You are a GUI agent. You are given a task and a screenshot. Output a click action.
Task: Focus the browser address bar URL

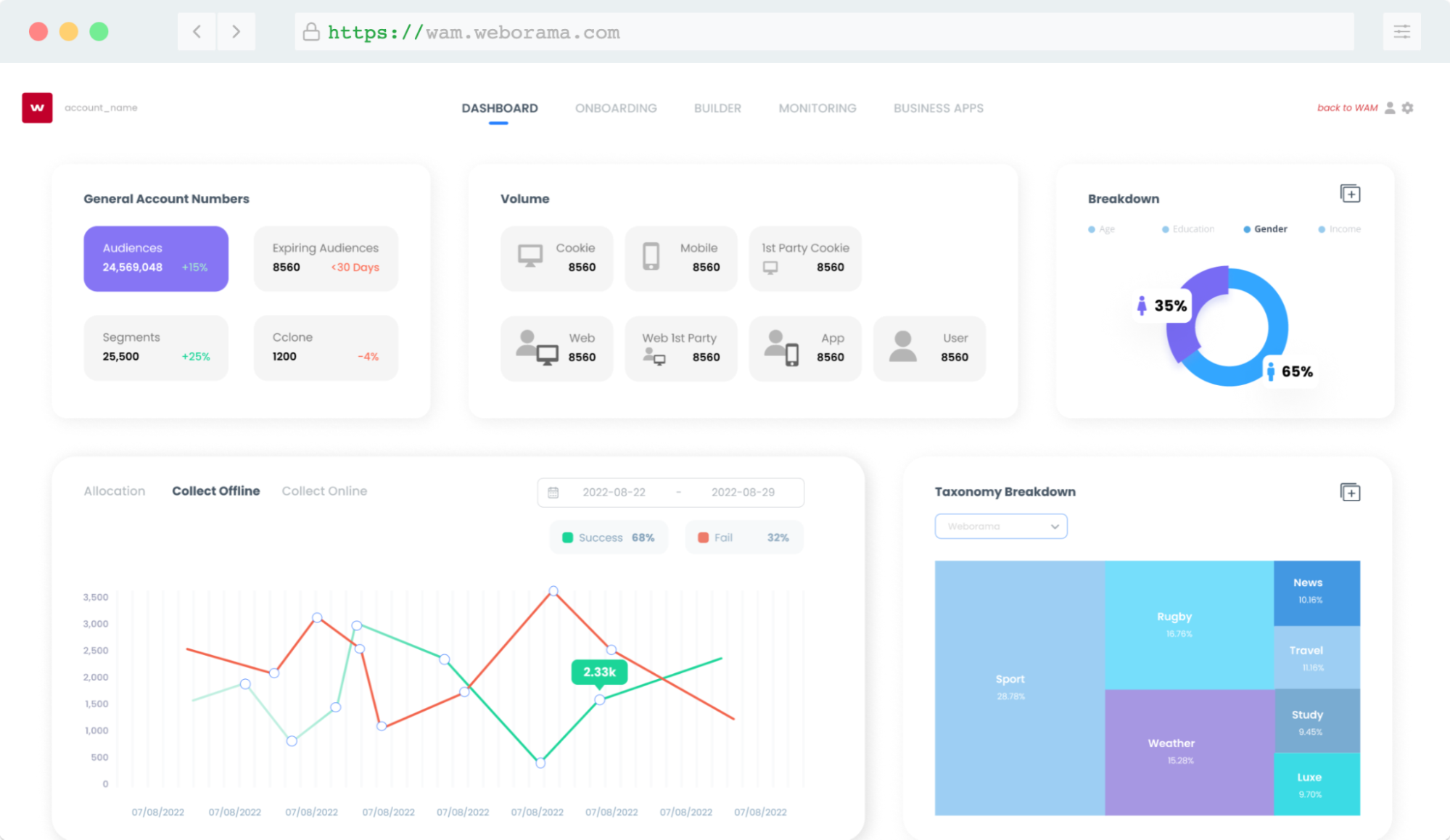point(824,31)
